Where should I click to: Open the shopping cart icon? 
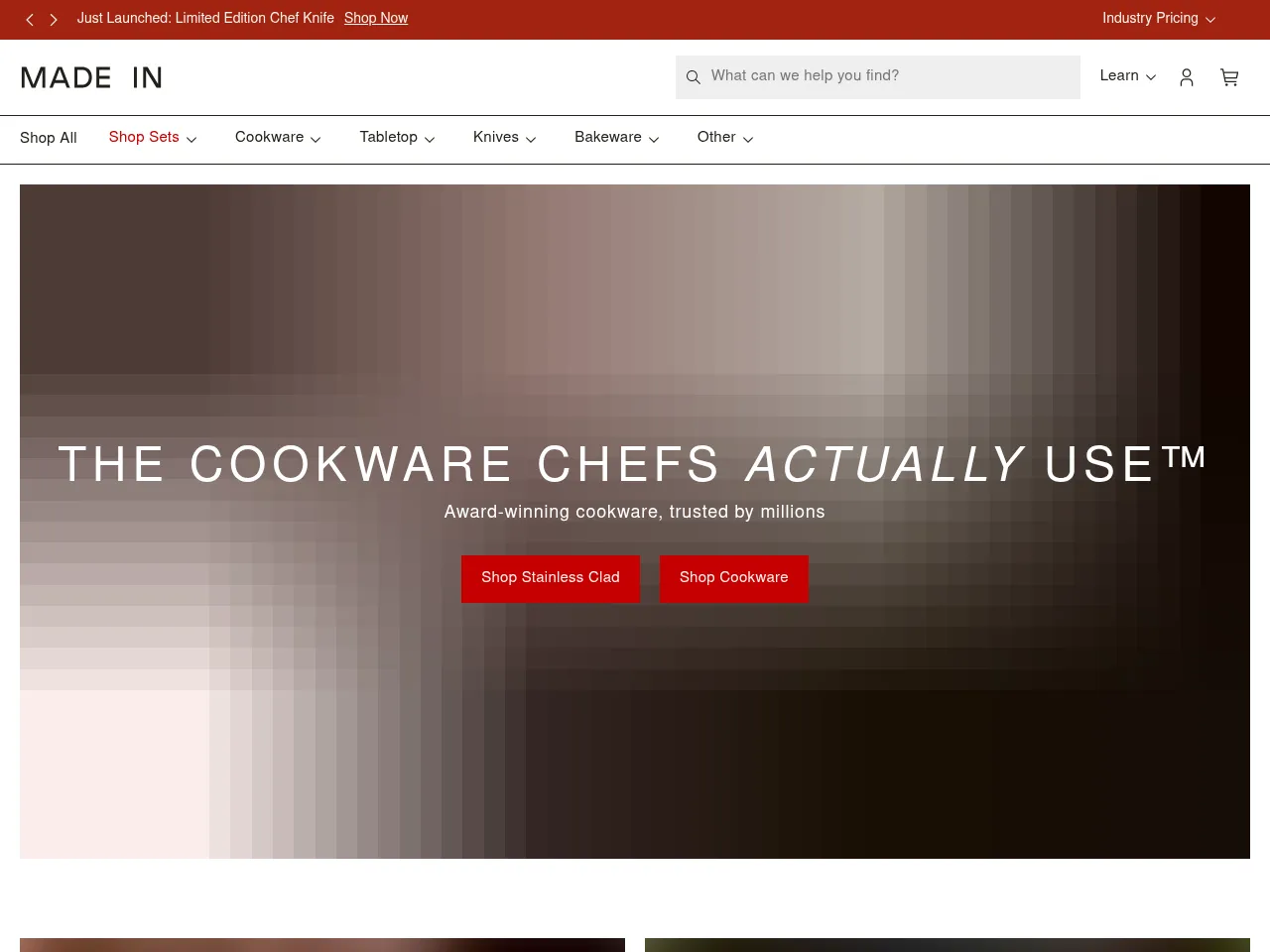click(1229, 77)
